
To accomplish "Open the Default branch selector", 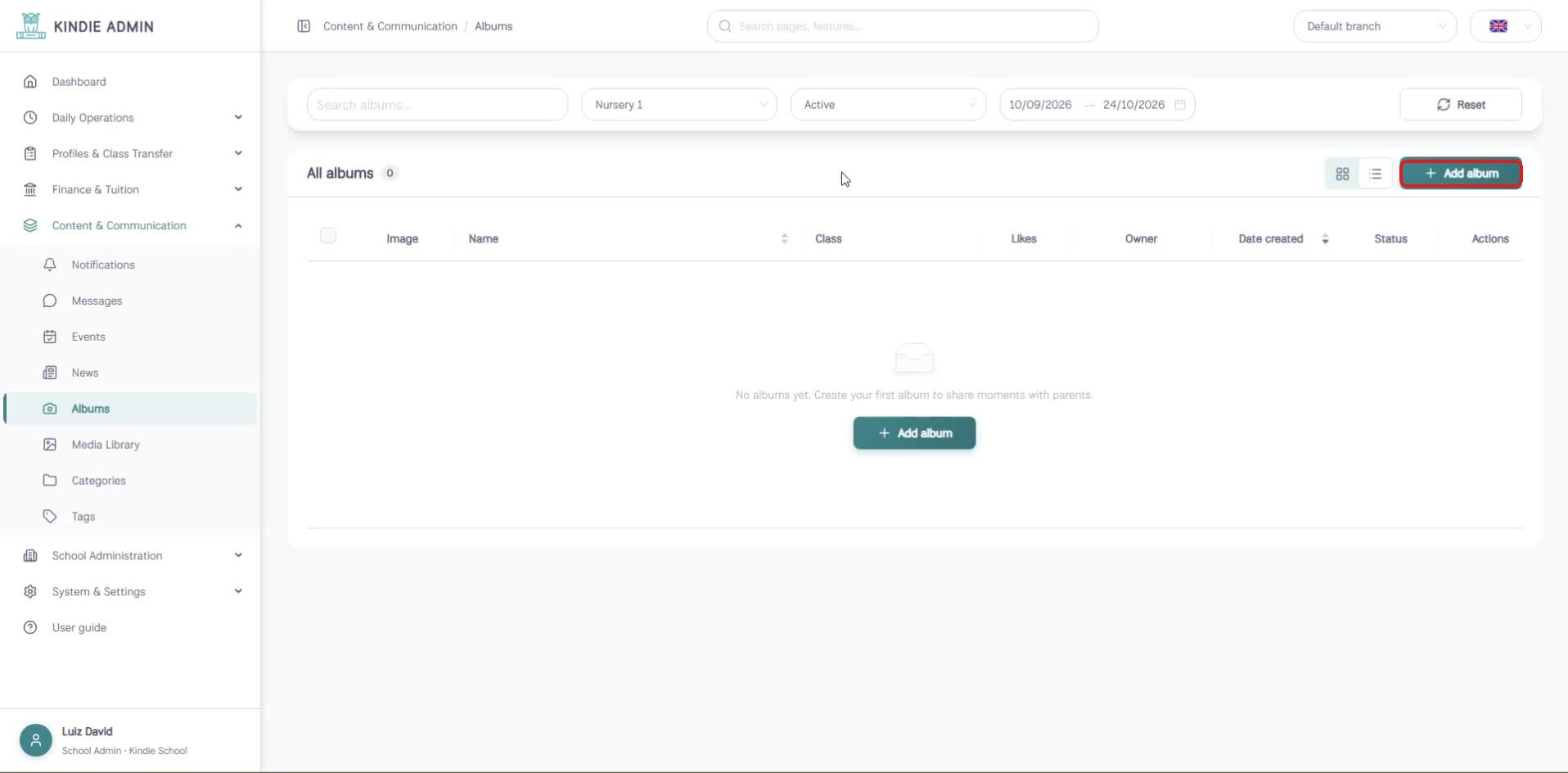I will pos(1375,26).
